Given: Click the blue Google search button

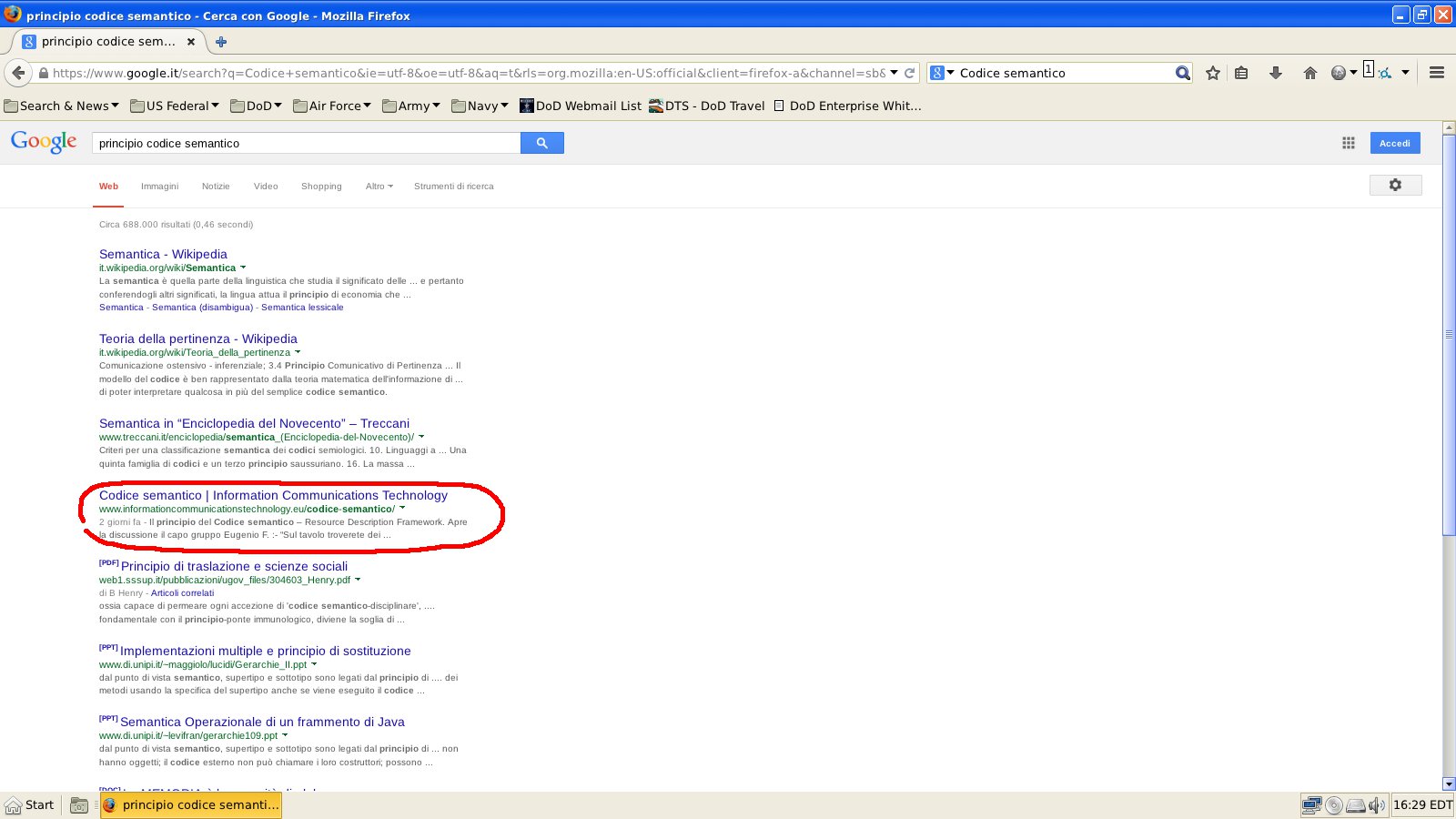Looking at the screenshot, I should coord(542,143).
